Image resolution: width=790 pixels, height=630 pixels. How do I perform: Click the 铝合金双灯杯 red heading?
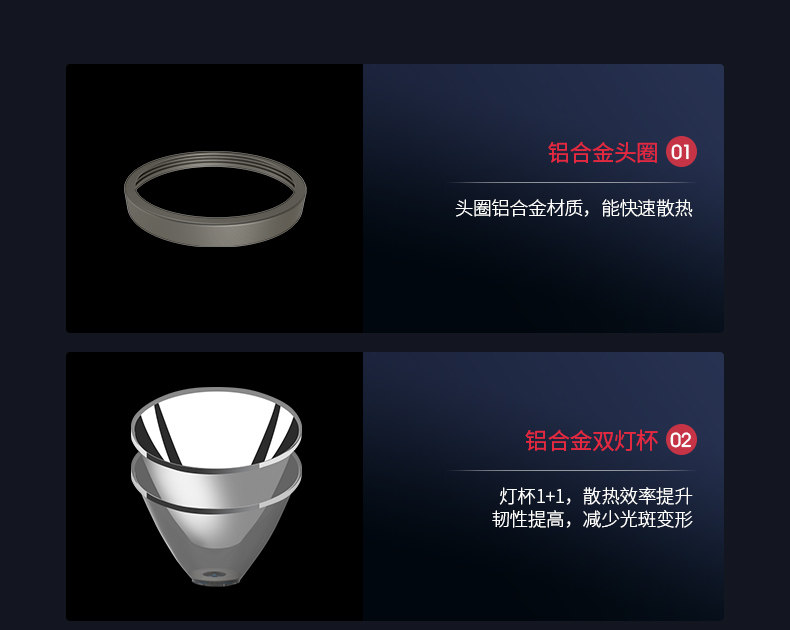(591, 440)
